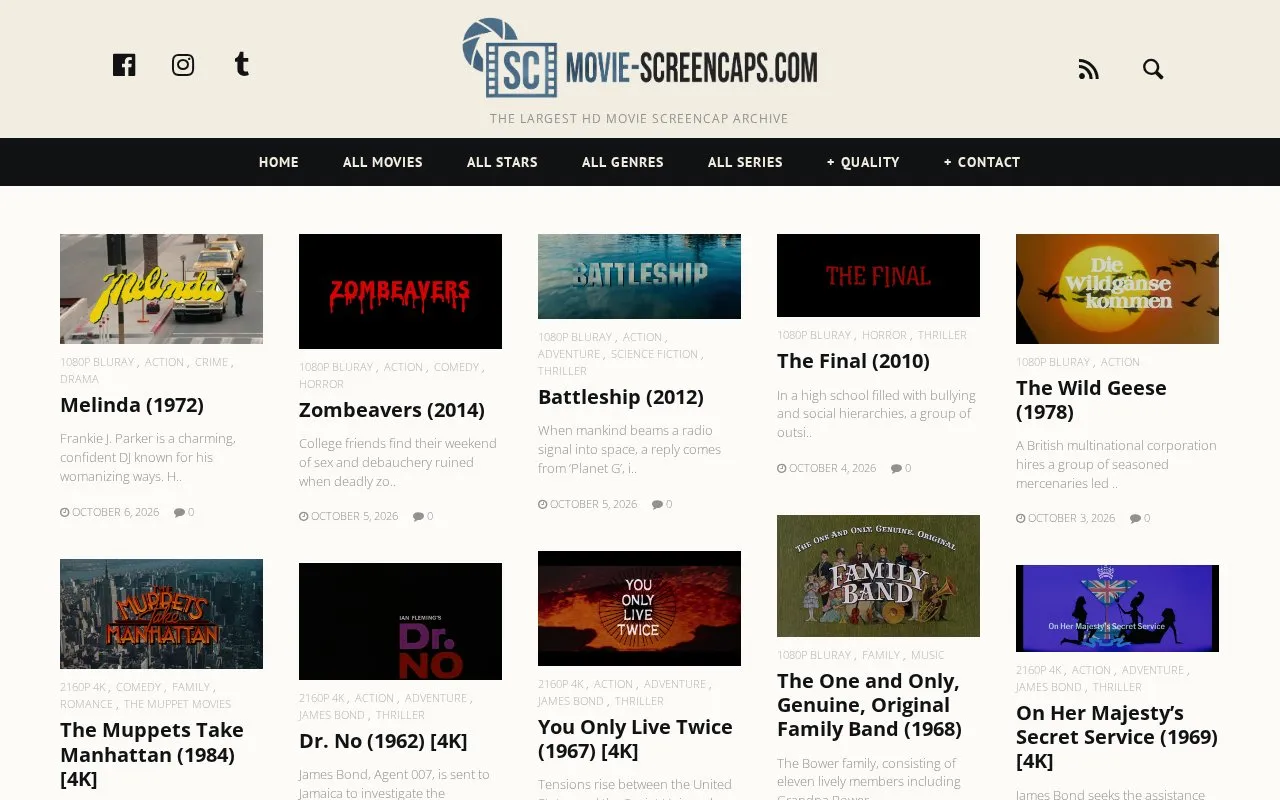The width and height of the screenshot is (1280, 800).
Task: Open On Her Majesty's Secret Service thumbnail
Action: click(1117, 608)
